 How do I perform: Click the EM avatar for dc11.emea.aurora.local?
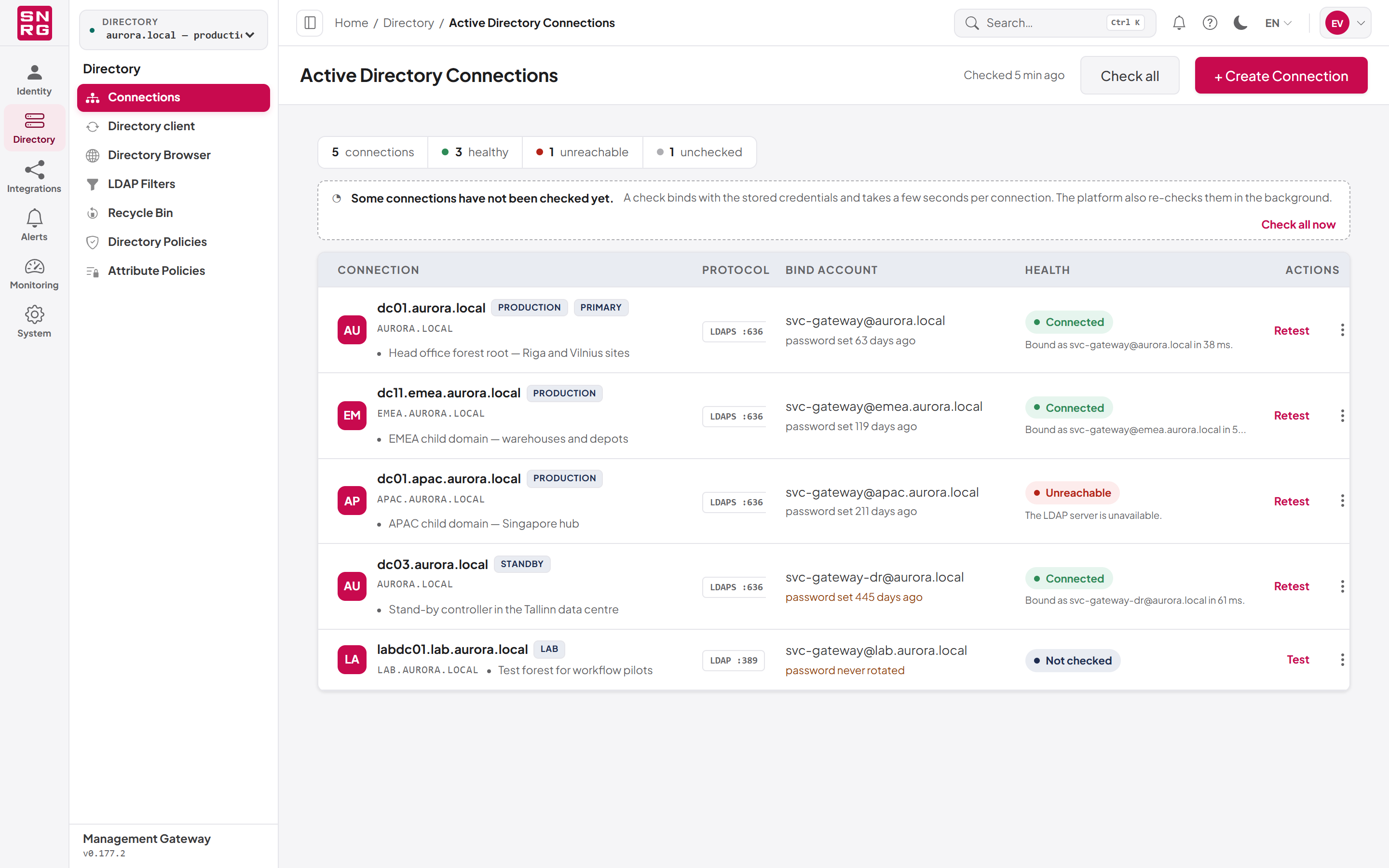tap(352, 416)
